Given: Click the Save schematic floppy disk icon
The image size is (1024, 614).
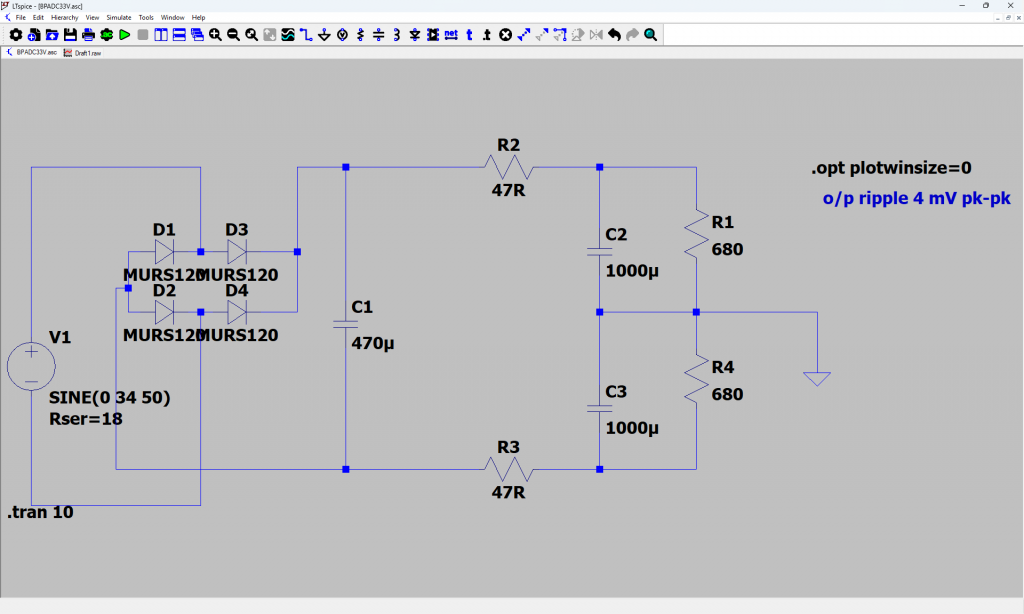Looking at the screenshot, I should [x=70, y=35].
